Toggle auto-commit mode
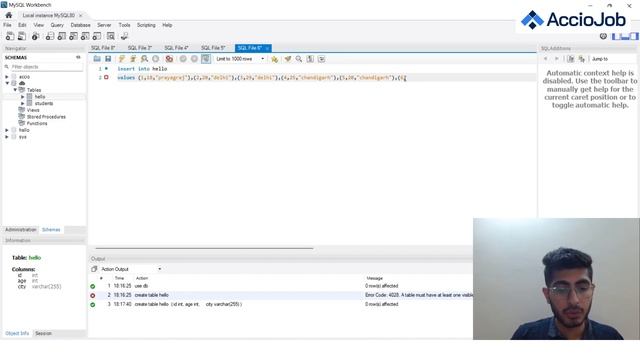The width and height of the screenshot is (640, 360). tap(206, 59)
